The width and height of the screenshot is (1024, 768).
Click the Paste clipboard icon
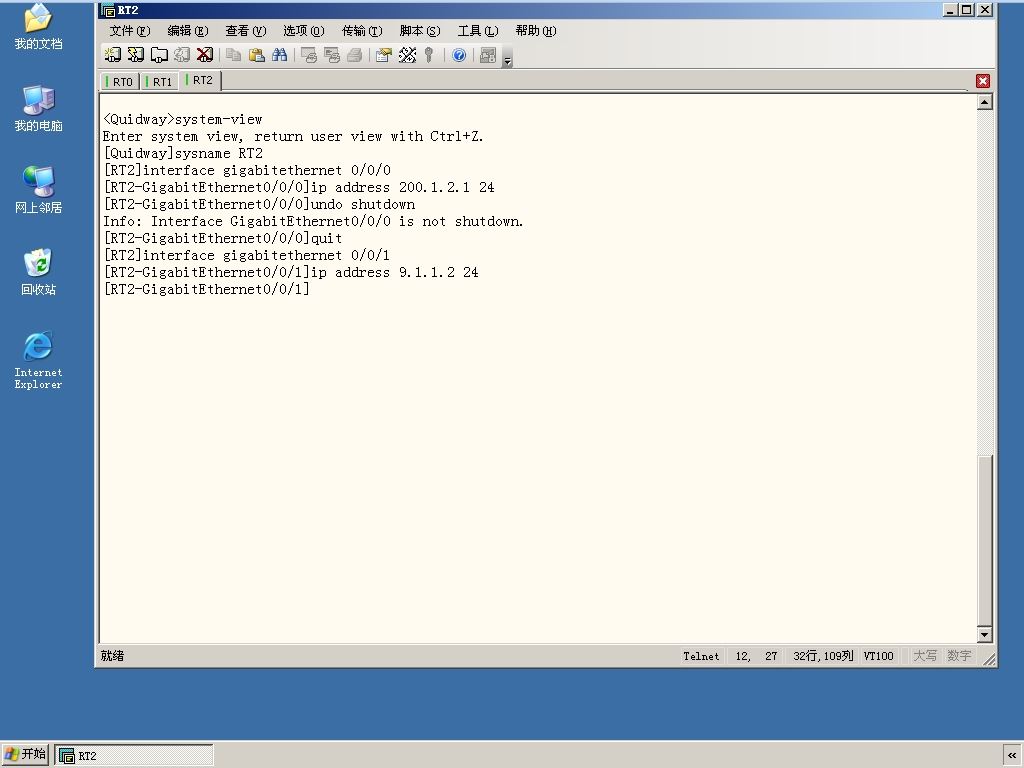(257, 56)
